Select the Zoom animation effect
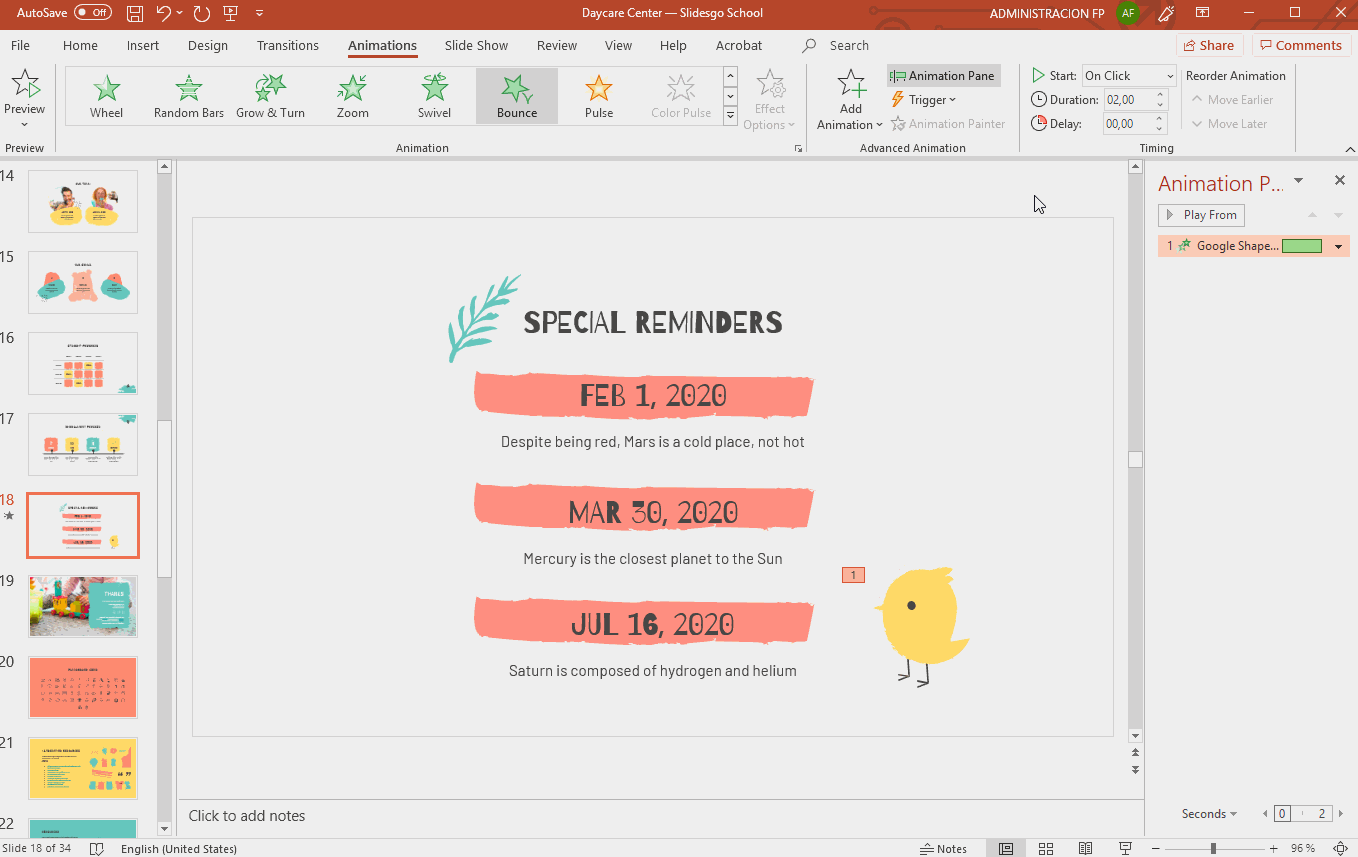1358x857 pixels. pyautogui.click(x=352, y=96)
